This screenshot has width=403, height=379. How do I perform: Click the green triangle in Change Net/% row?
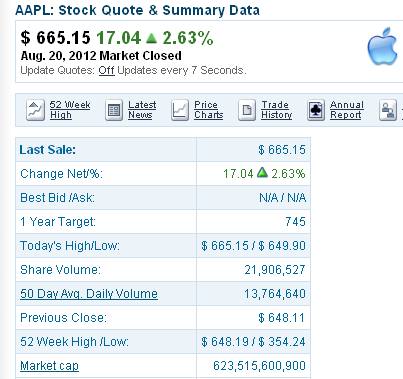coord(262,172)
